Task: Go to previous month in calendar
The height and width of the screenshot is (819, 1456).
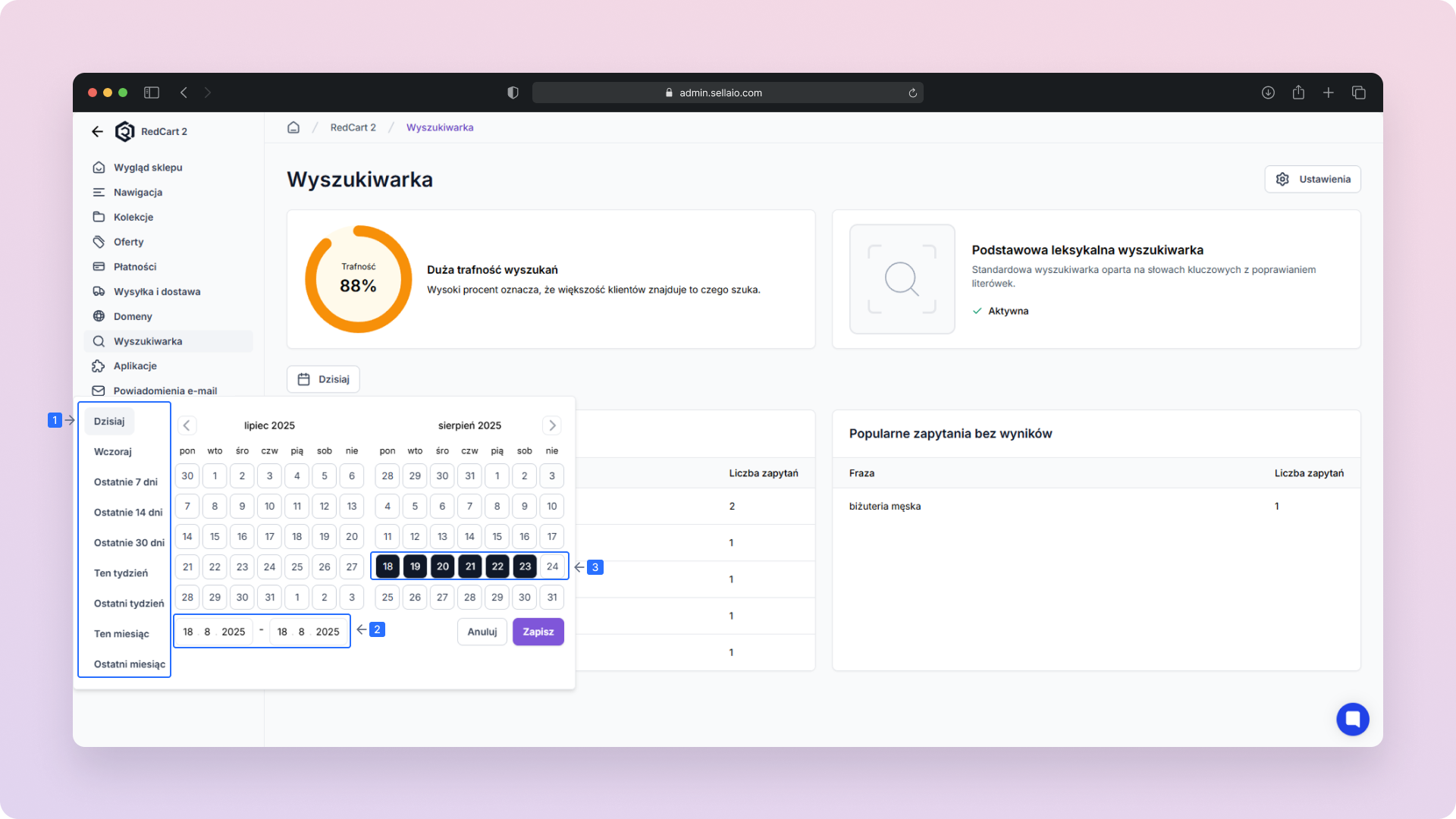Action: click(187, 425)
